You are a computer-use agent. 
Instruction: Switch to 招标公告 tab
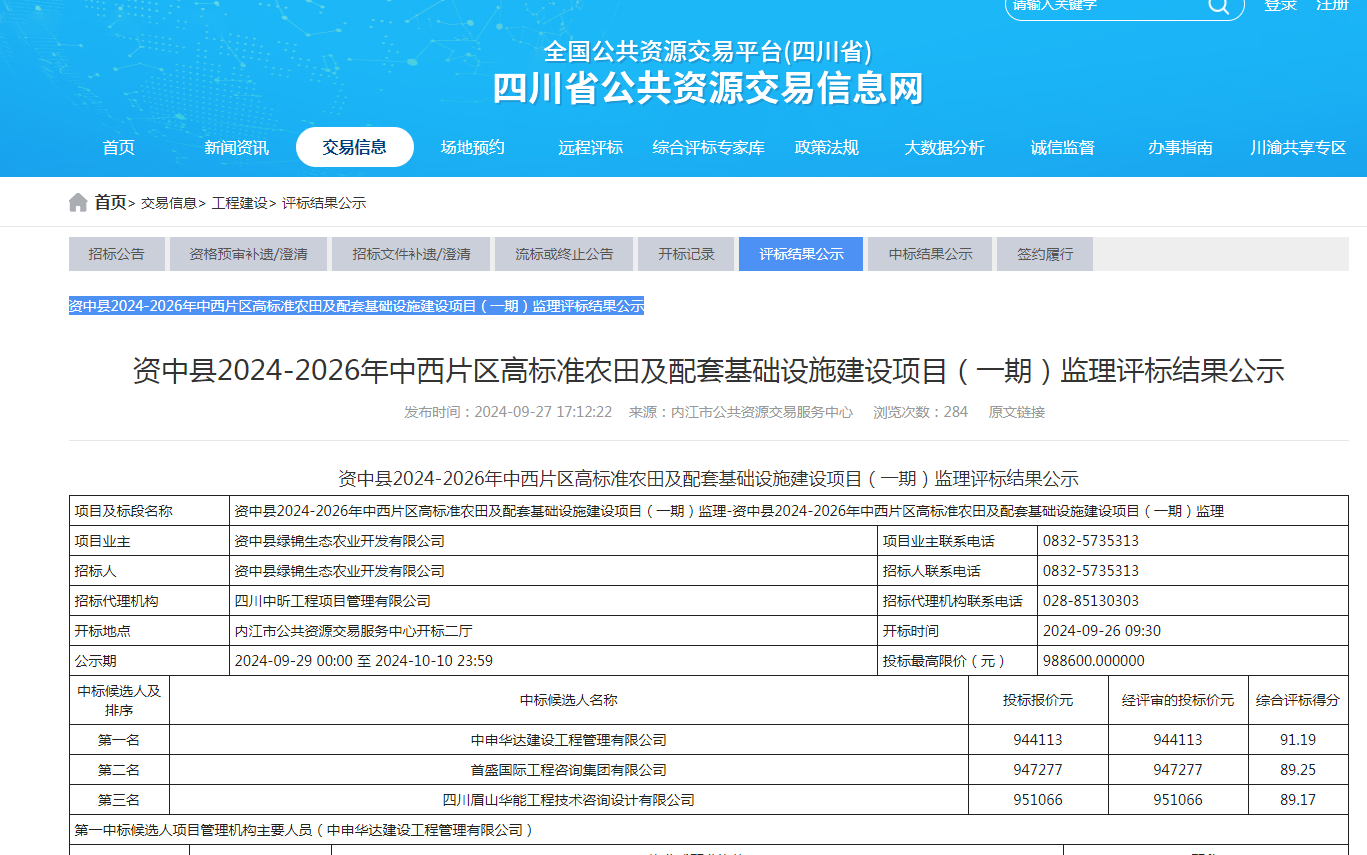[116, 254]
